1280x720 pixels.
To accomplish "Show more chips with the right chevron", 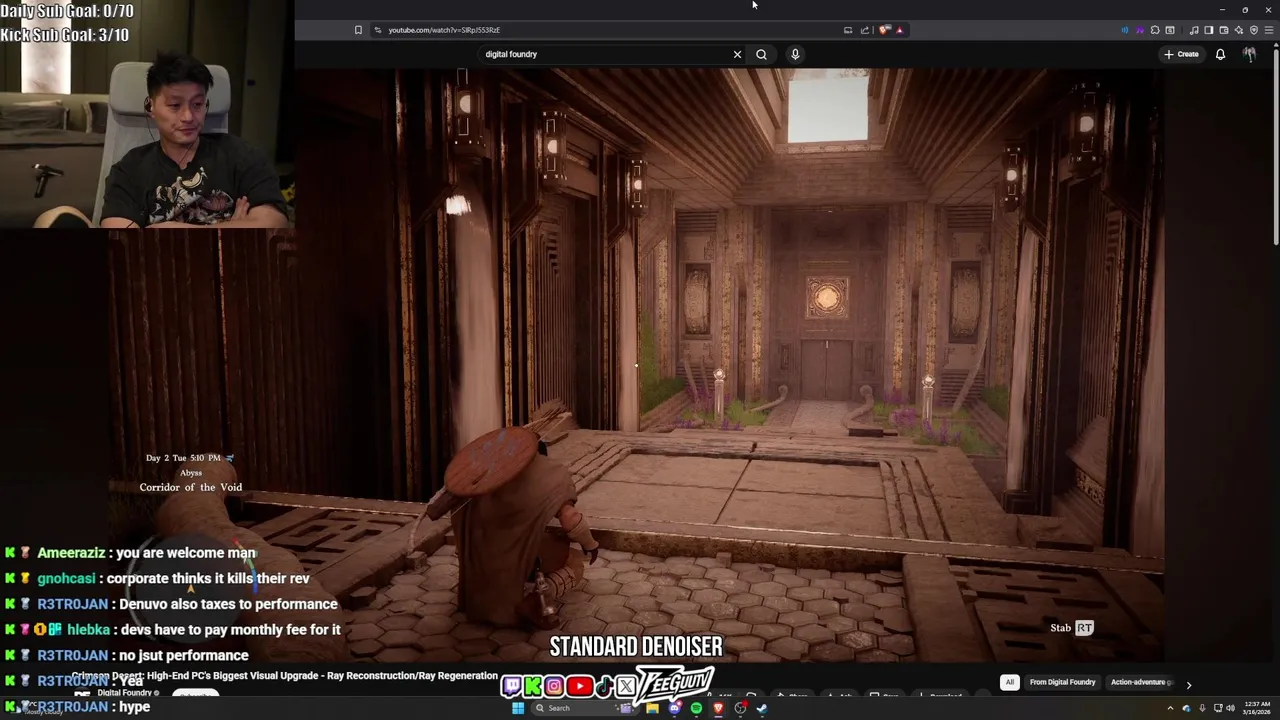I will pyautogui.click(x=1189, y=685).
